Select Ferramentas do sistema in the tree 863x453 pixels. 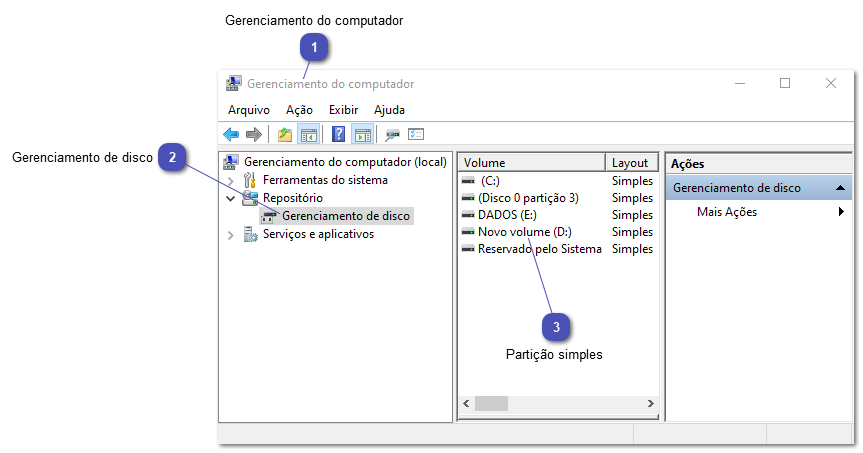point(325,180)
